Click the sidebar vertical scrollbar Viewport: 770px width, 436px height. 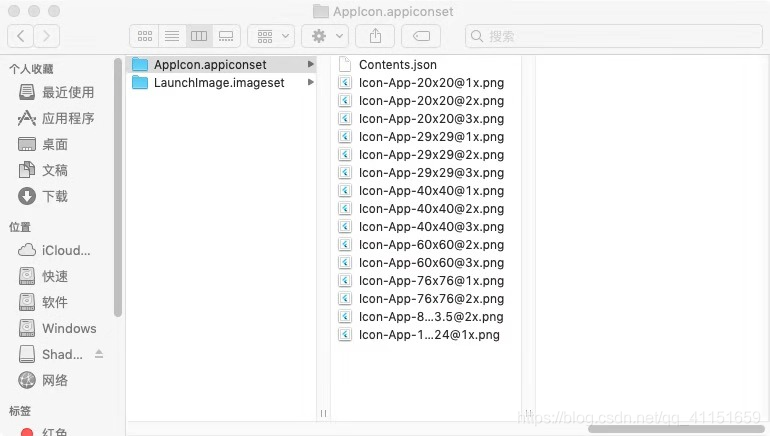117,187
